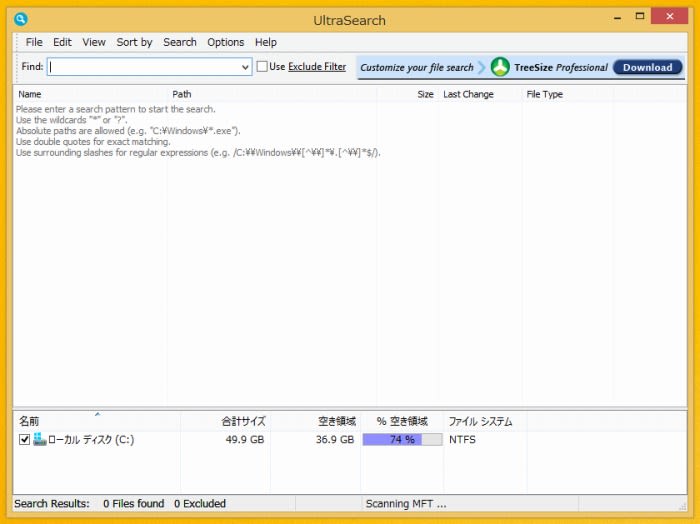This screenshot has height=524, width=700.
Task: Sort results by Last Change column
Action: point(466,94)
